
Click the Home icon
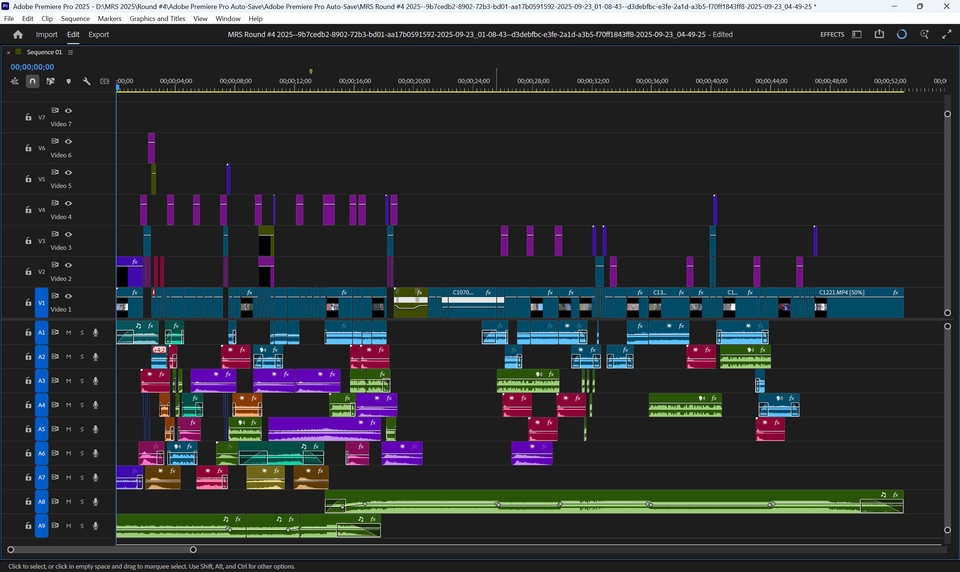coord(17,34)
